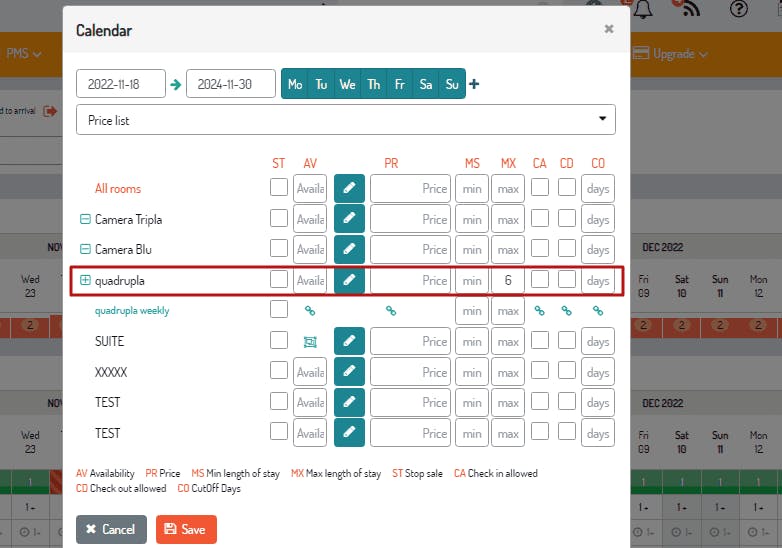Enable Stop sale checkbox for Camera Tripla
The width and height of the screenshot is (782, 548).
click(x=279, y=218)
